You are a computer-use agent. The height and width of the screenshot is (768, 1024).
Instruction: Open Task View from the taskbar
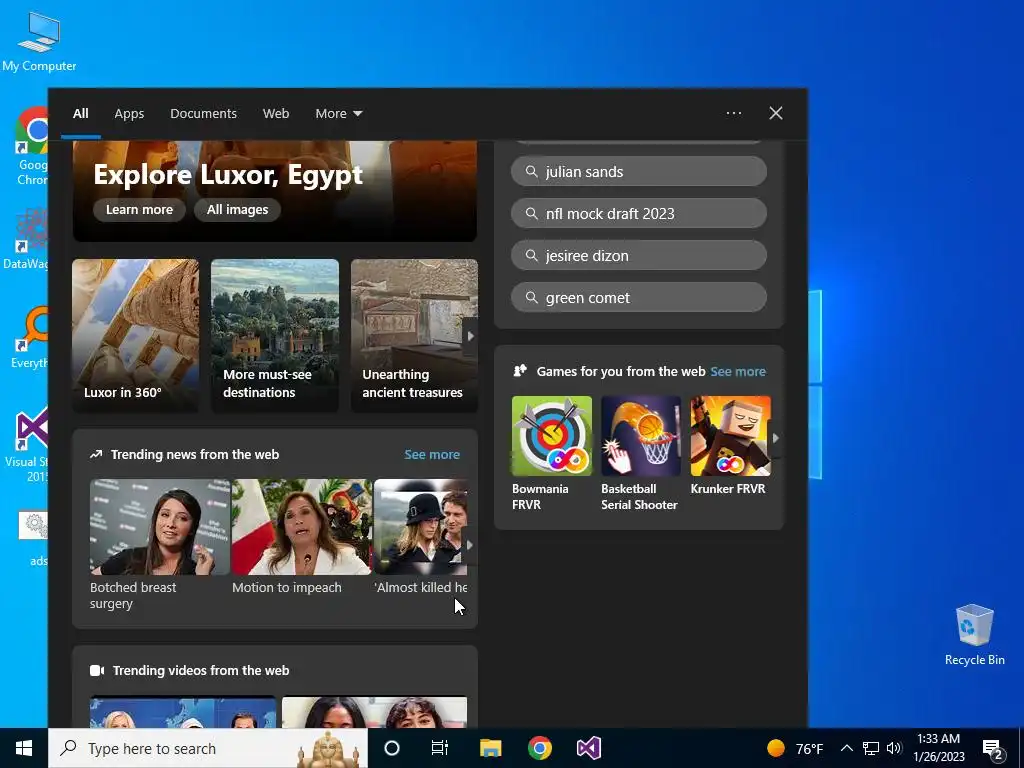click(x=440, y=748)
